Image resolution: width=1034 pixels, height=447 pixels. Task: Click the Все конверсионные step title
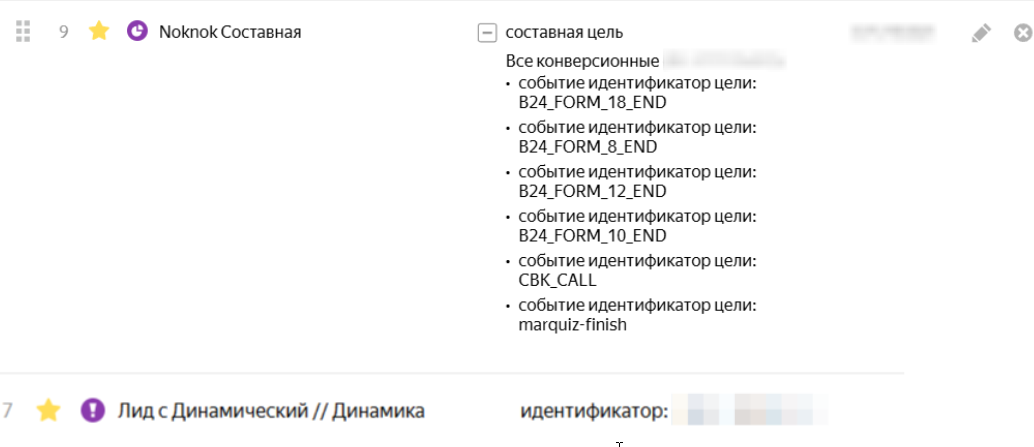(582, 61)
